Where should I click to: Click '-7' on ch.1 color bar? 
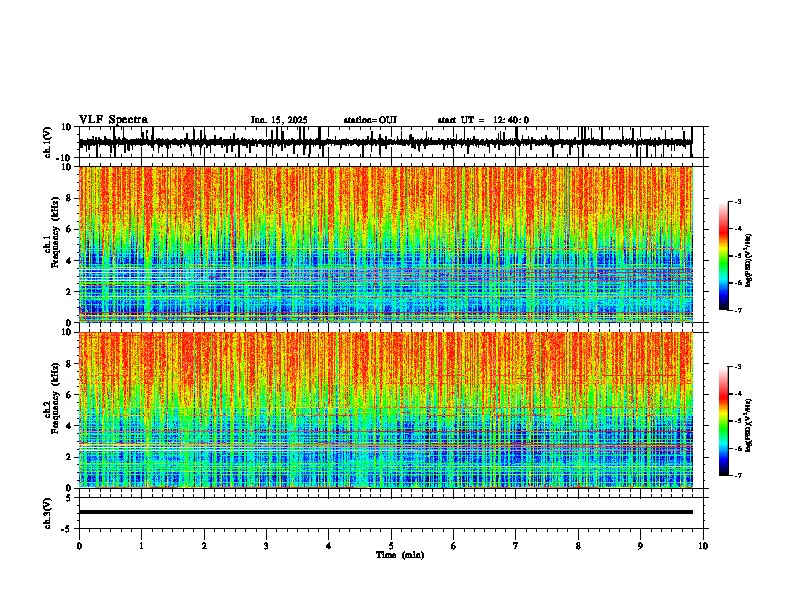click(737, 311)
